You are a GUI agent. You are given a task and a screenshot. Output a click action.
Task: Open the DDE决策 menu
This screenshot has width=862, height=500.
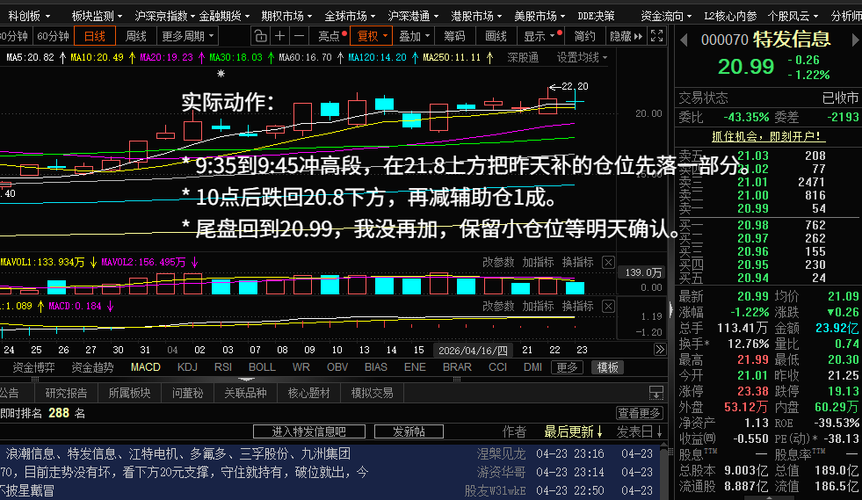(596, 16)
